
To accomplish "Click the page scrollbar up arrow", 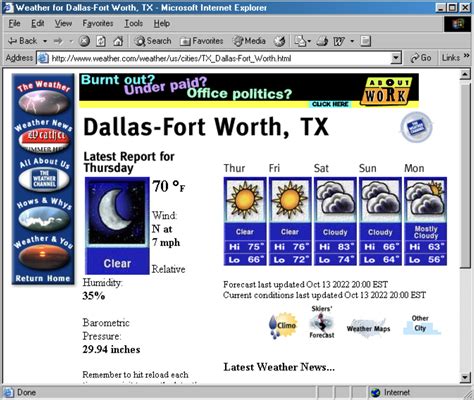I will 465,74.
